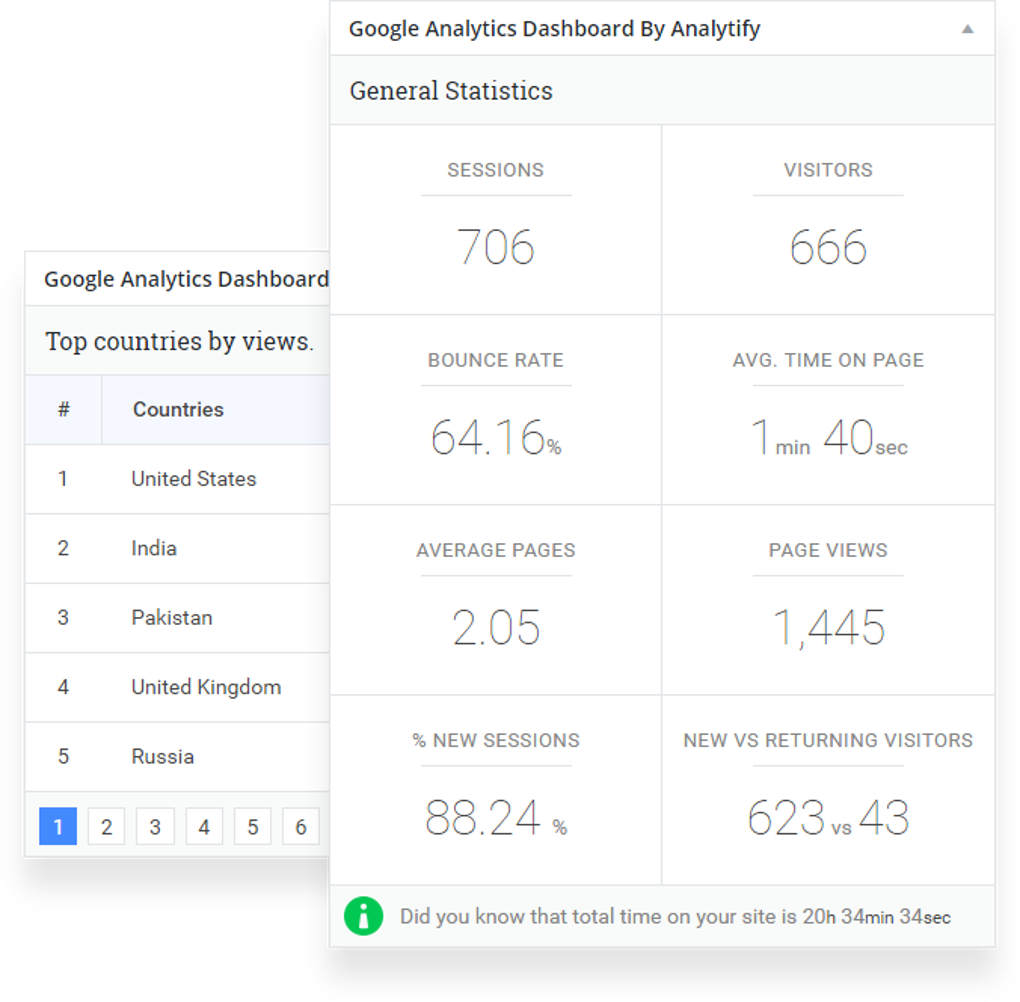The width and height of the screenshot is (1020, 1002).
Task: Select the % New Sessions tile
Action: pos(496,790)
